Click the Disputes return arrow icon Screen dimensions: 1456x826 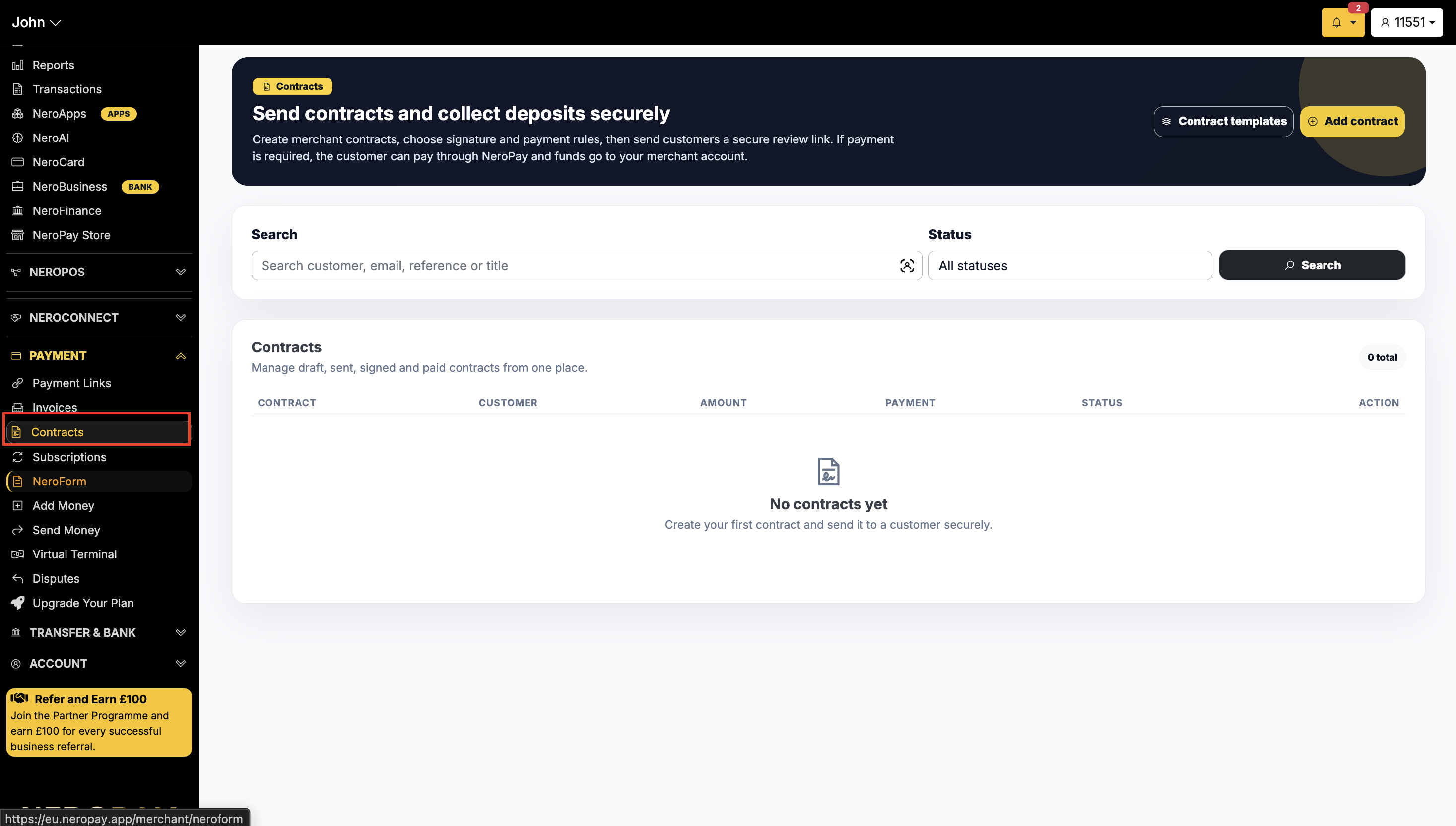click(17, 579)
